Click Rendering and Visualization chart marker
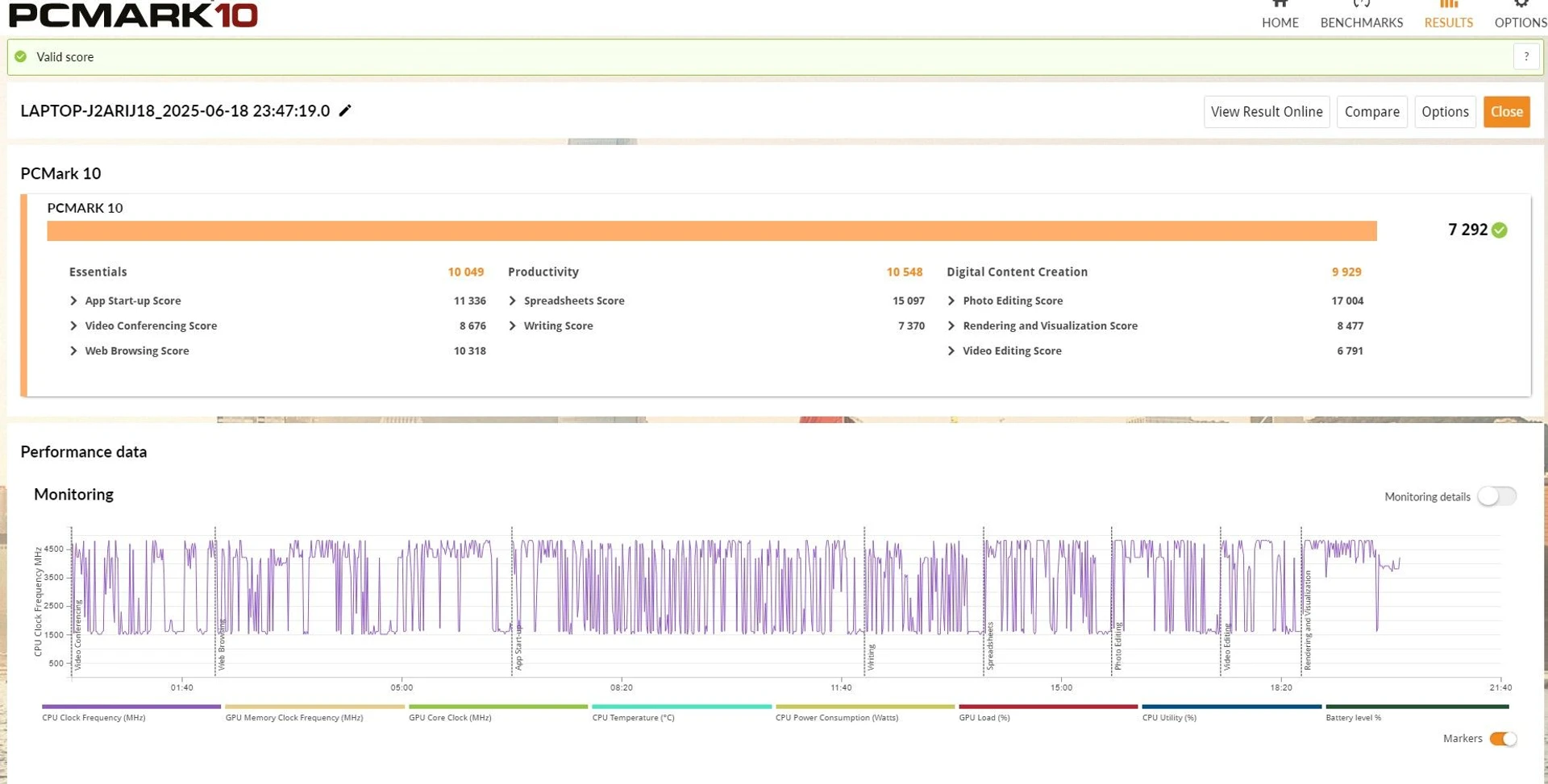This screenshot has height=784, width=1548. (1308, 620)
